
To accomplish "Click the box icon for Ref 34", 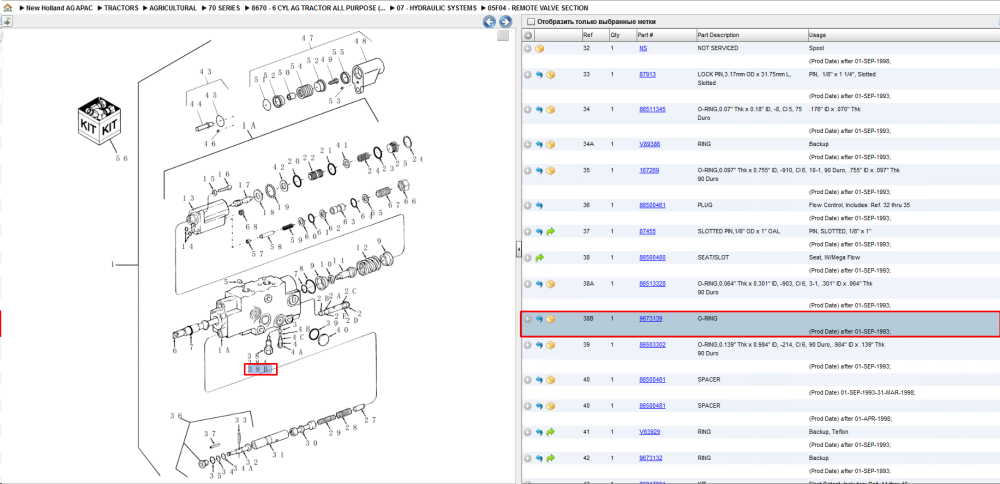I will (x=550, y=110).
